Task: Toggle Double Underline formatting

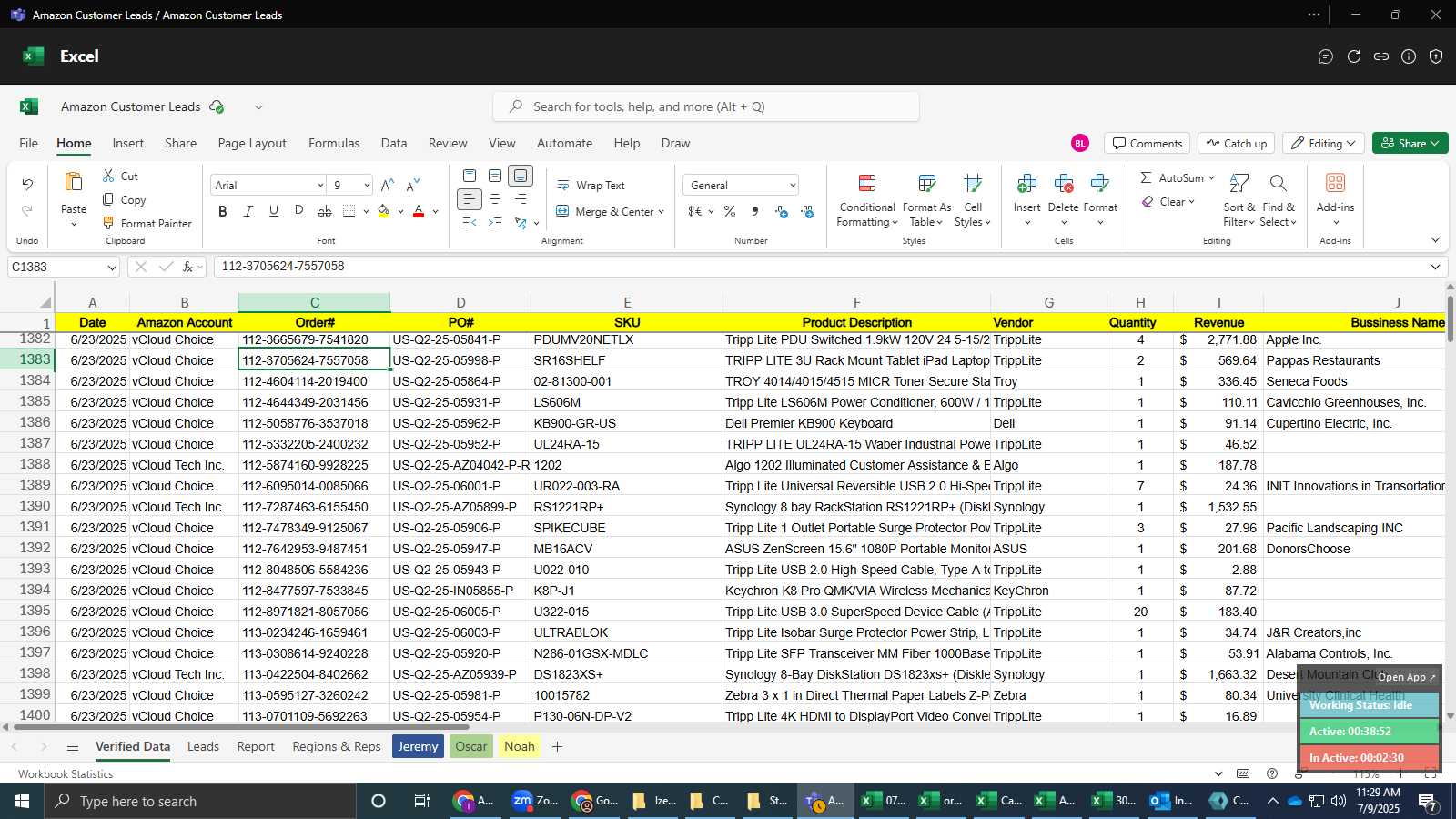Action: coord(298,211)
